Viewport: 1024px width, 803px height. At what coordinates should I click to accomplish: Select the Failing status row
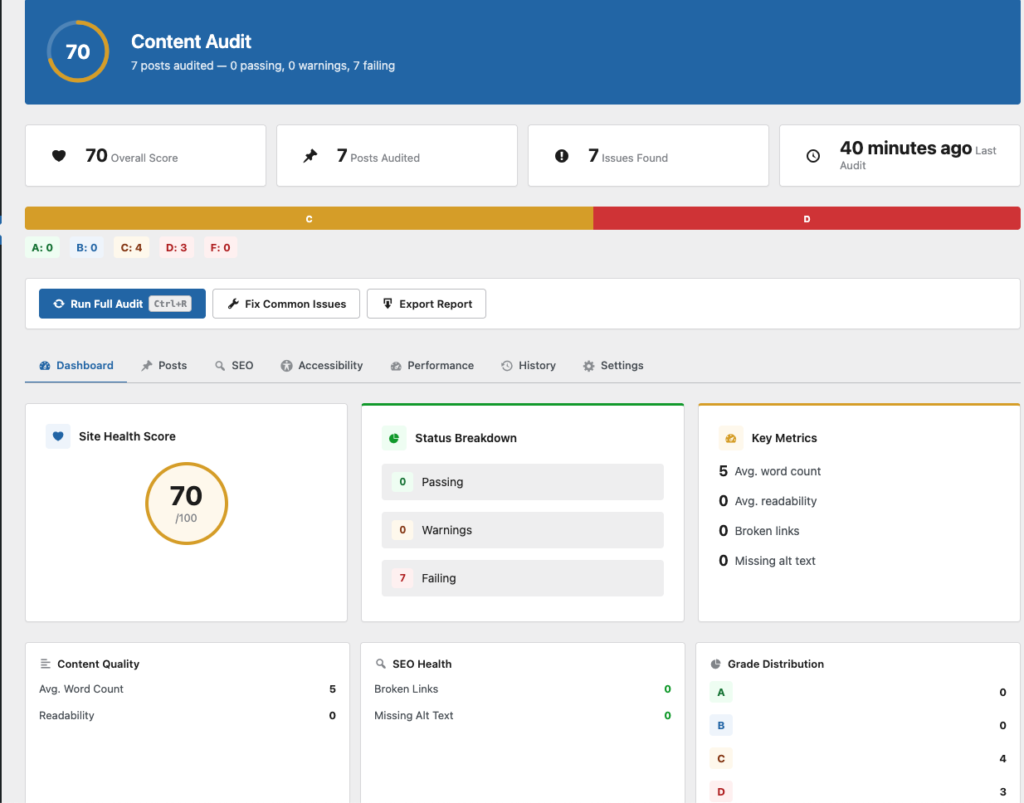pos(522,578)
